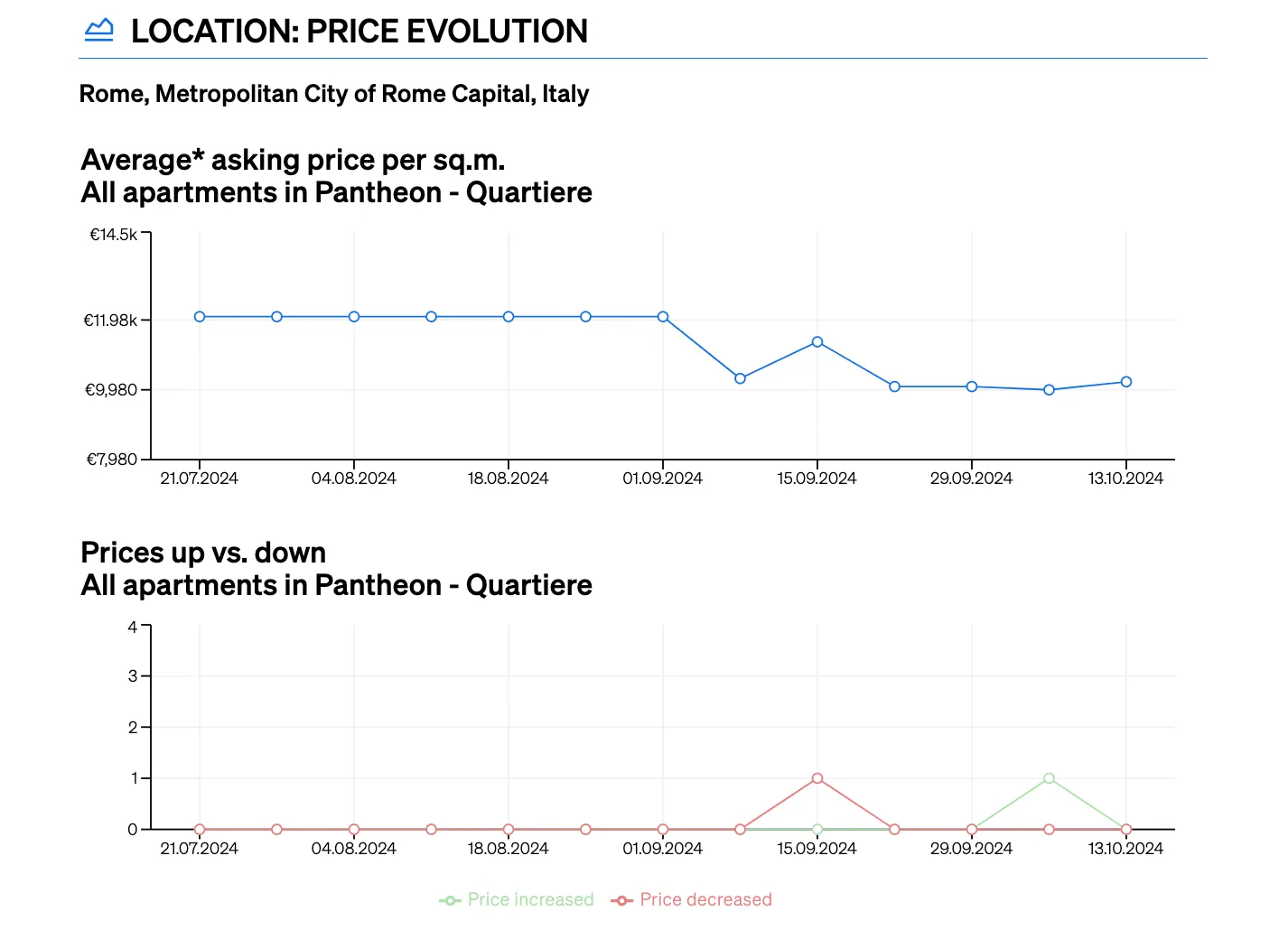Select the asking price data point for 13.10.2024
This screenshot has height=930, width=1288.
pos(1126,382)
